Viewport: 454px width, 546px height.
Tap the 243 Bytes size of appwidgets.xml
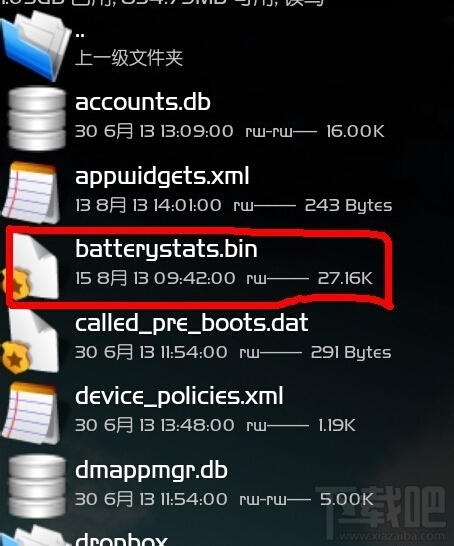tap(349, 205)
